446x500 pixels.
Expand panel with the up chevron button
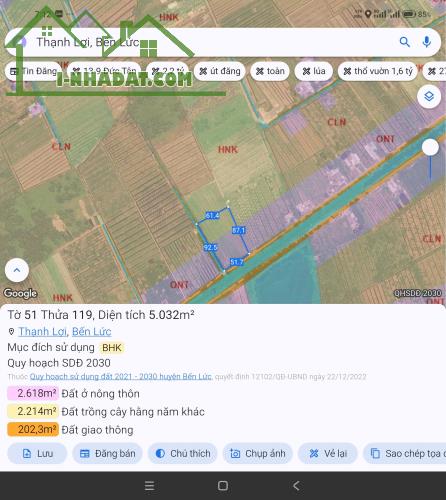click(x=17, y=270)
